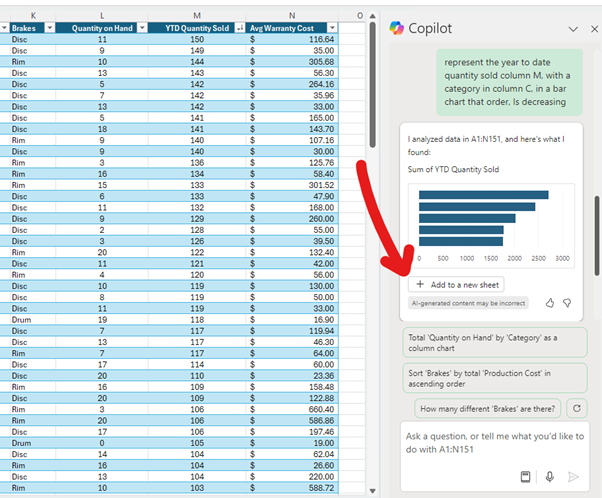Click the Copilot pane scrollbar thumb
Viewport: 602px width, 498px height.
click(x=597, y=235)
